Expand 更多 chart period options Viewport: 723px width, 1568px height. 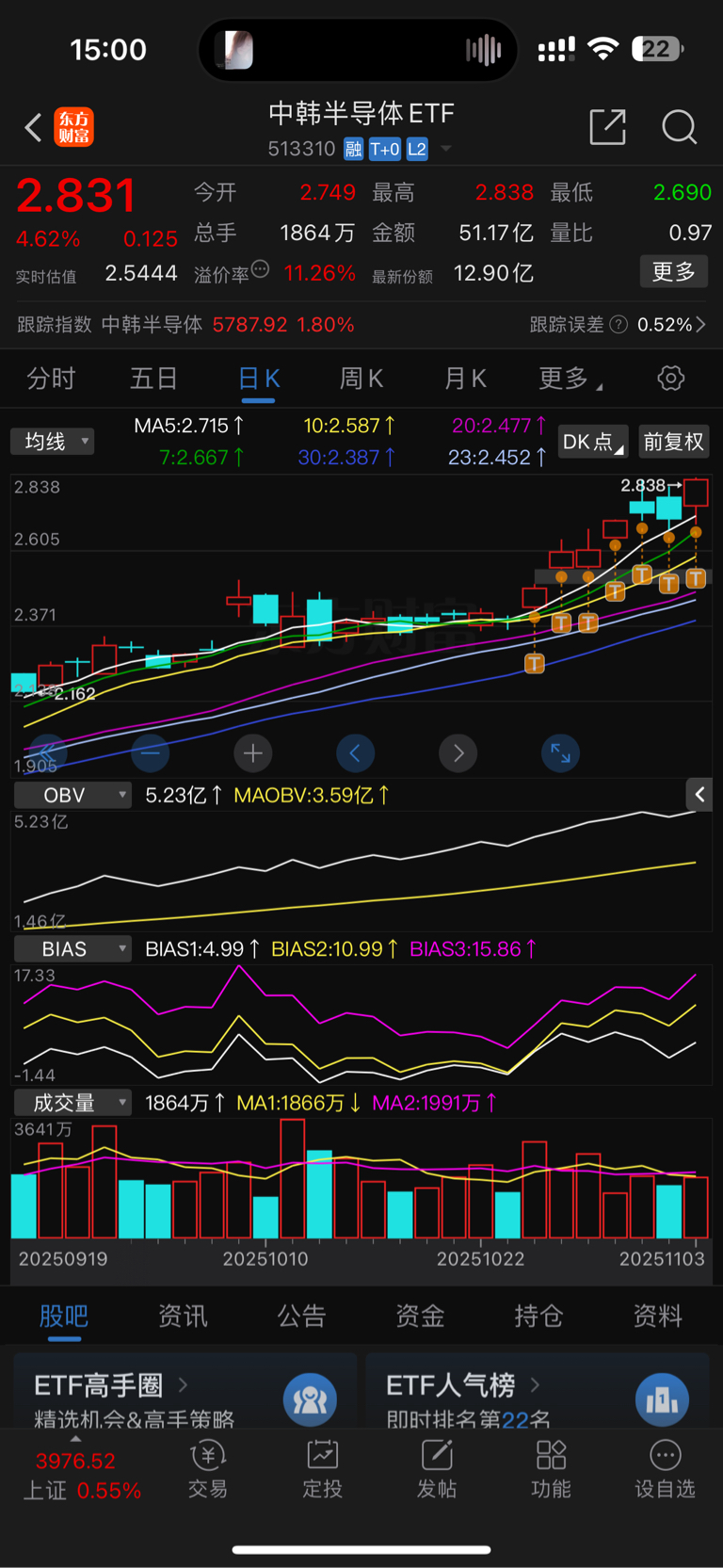click(x=570, y=379)
